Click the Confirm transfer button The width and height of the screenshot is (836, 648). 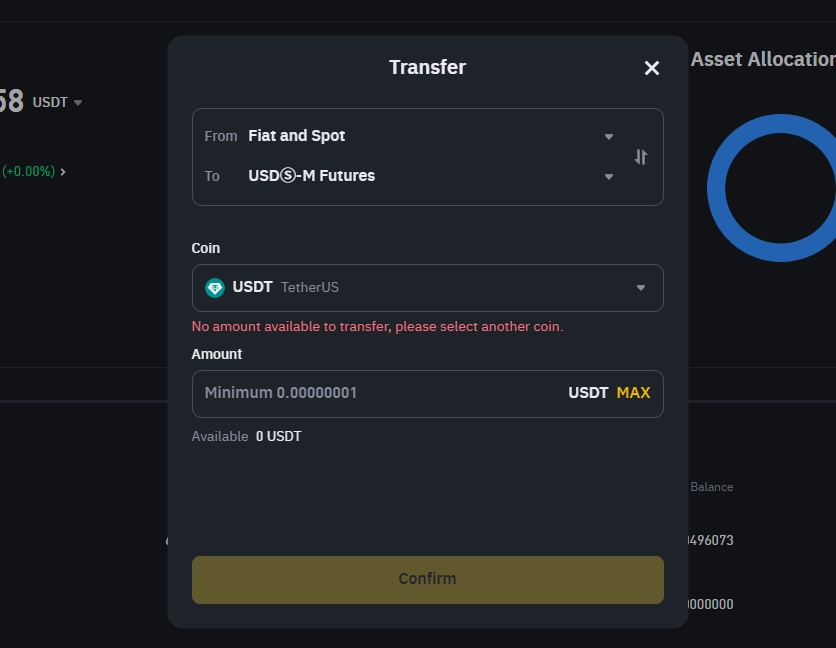(x=428, y=580)
